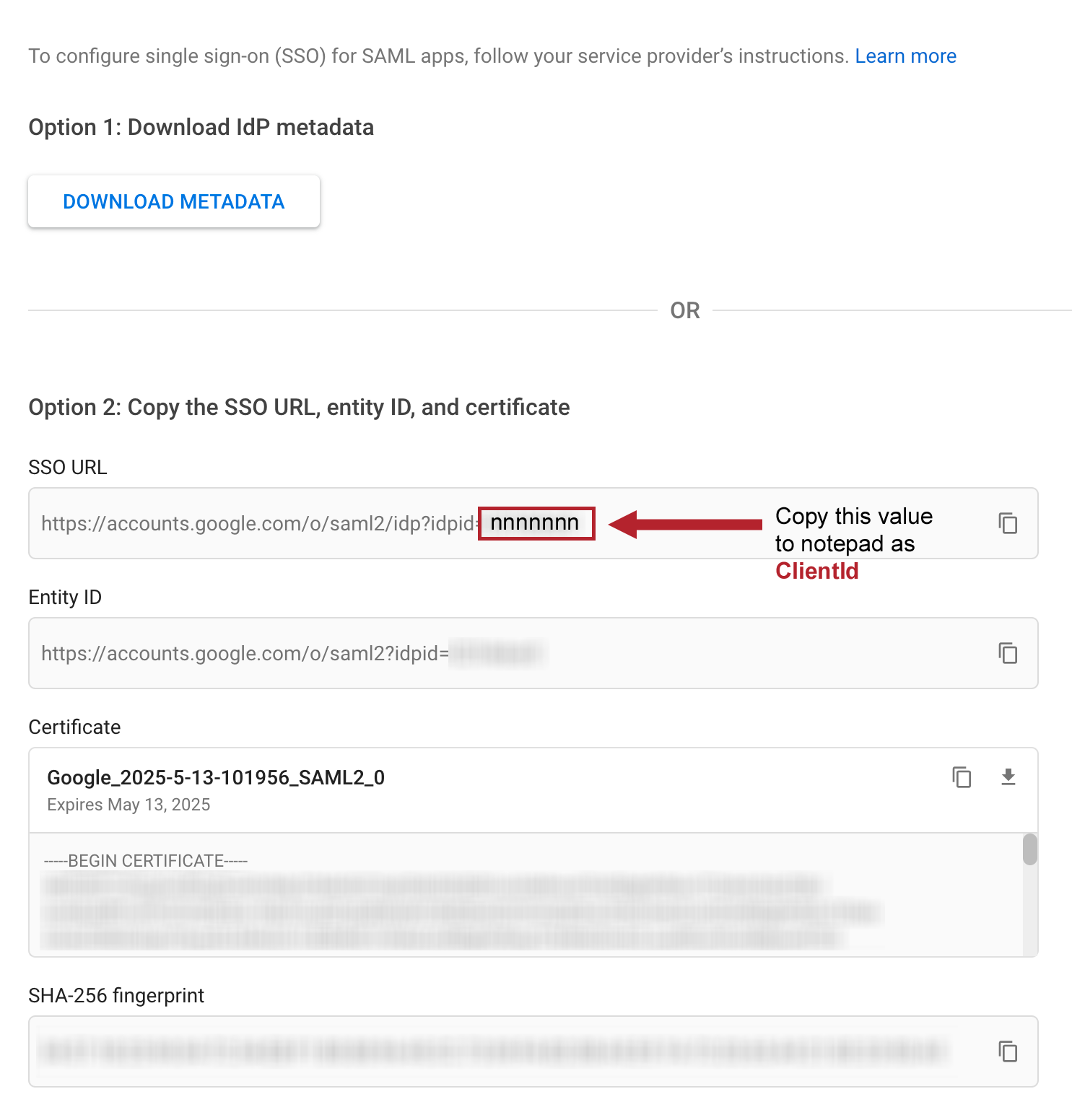Select the highlighted idpid value in SSO URL
Screen dimensions: 1072x1120
pos(536,523)
